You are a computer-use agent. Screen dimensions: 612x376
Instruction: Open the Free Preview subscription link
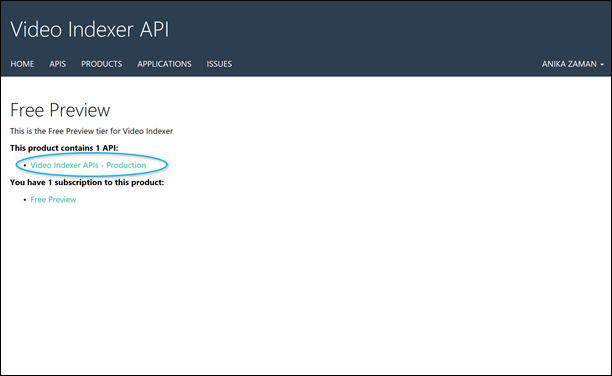53,200
